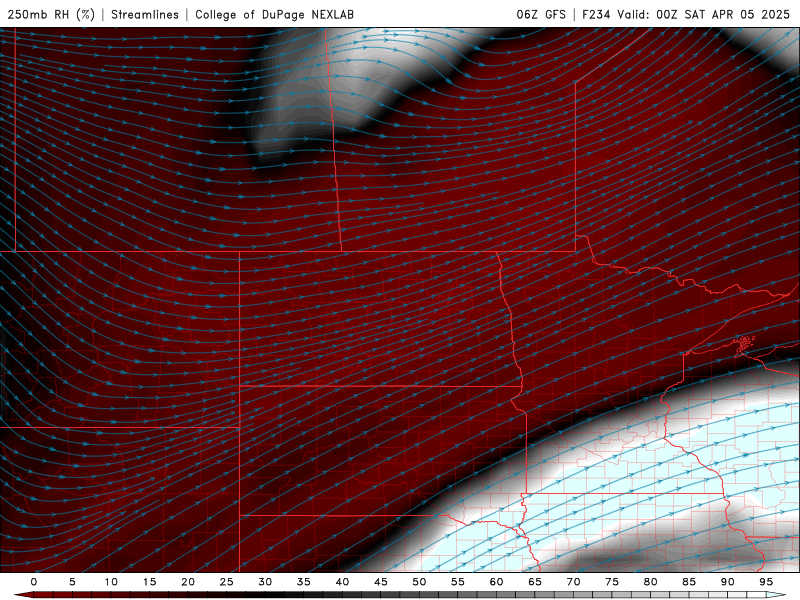The height and width of the screenshot is (600, 800).
Task: Click the color bar label '75'
Action: (612, 582)
